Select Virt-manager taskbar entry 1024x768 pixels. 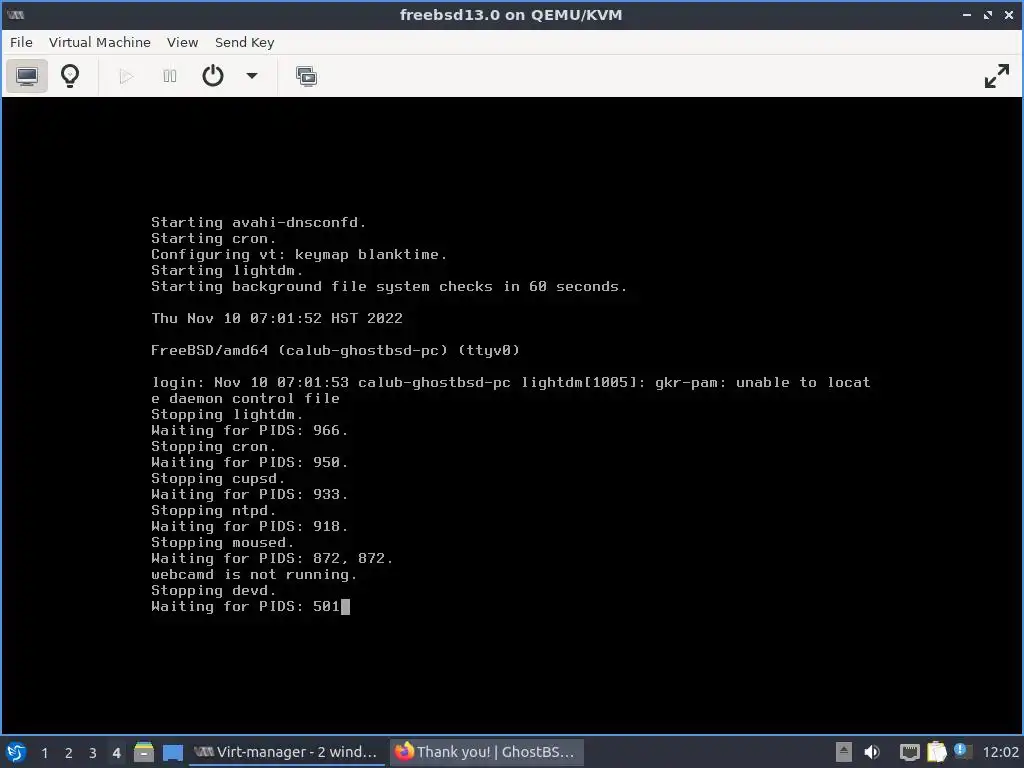coord(287,752)
